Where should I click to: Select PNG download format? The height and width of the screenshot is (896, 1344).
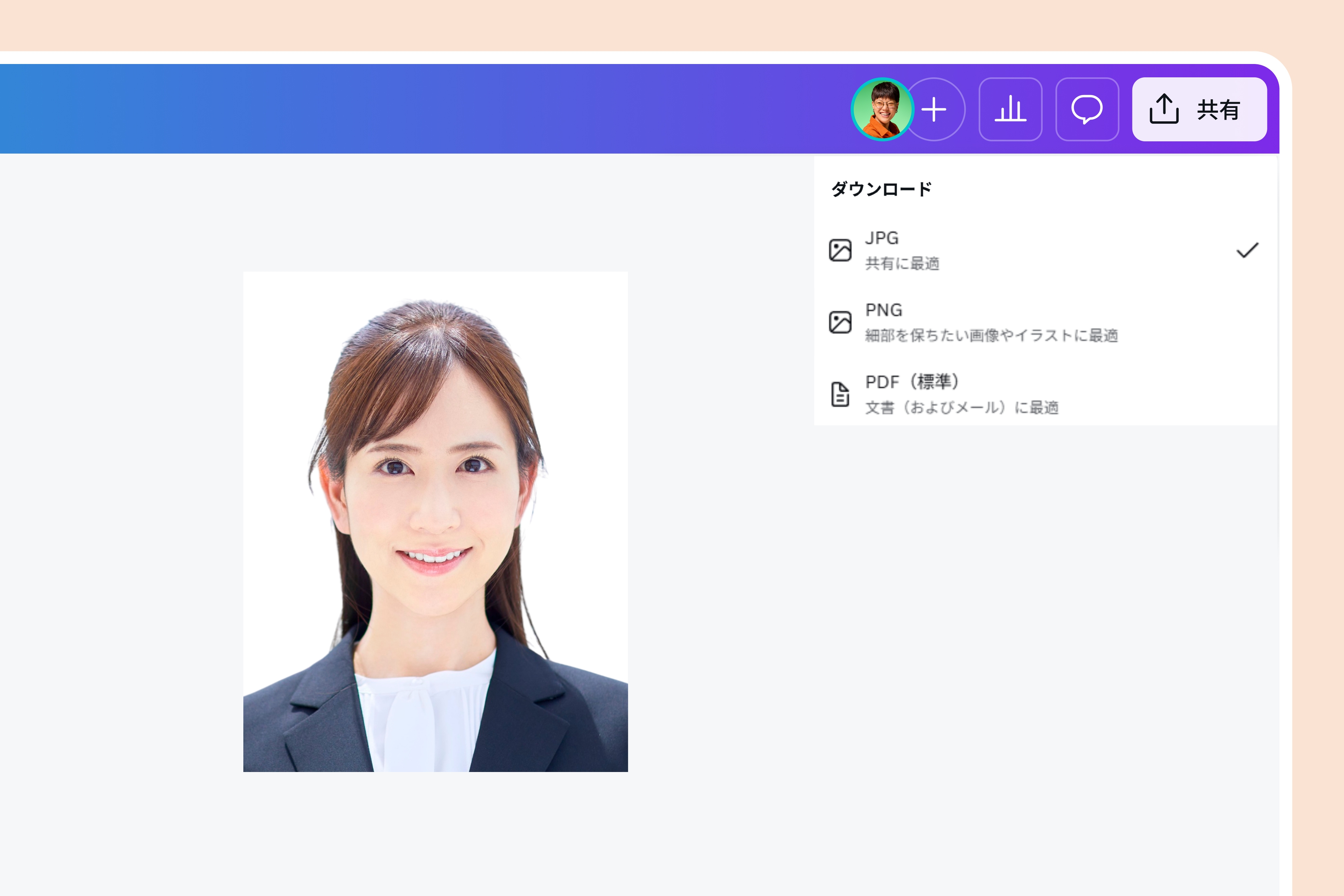coord(1046,322)
